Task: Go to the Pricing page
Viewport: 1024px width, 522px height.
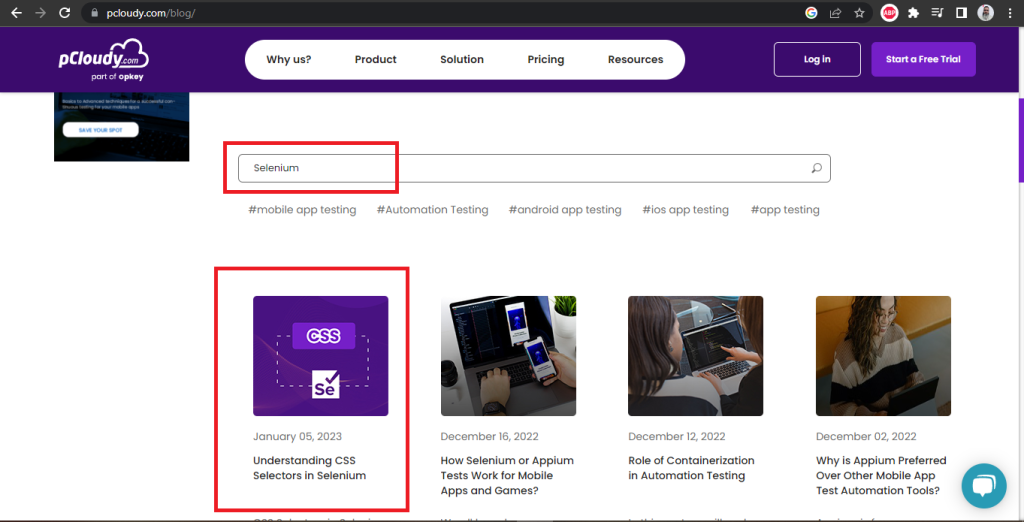Action: pyautogui.click(x=546, y=59)
